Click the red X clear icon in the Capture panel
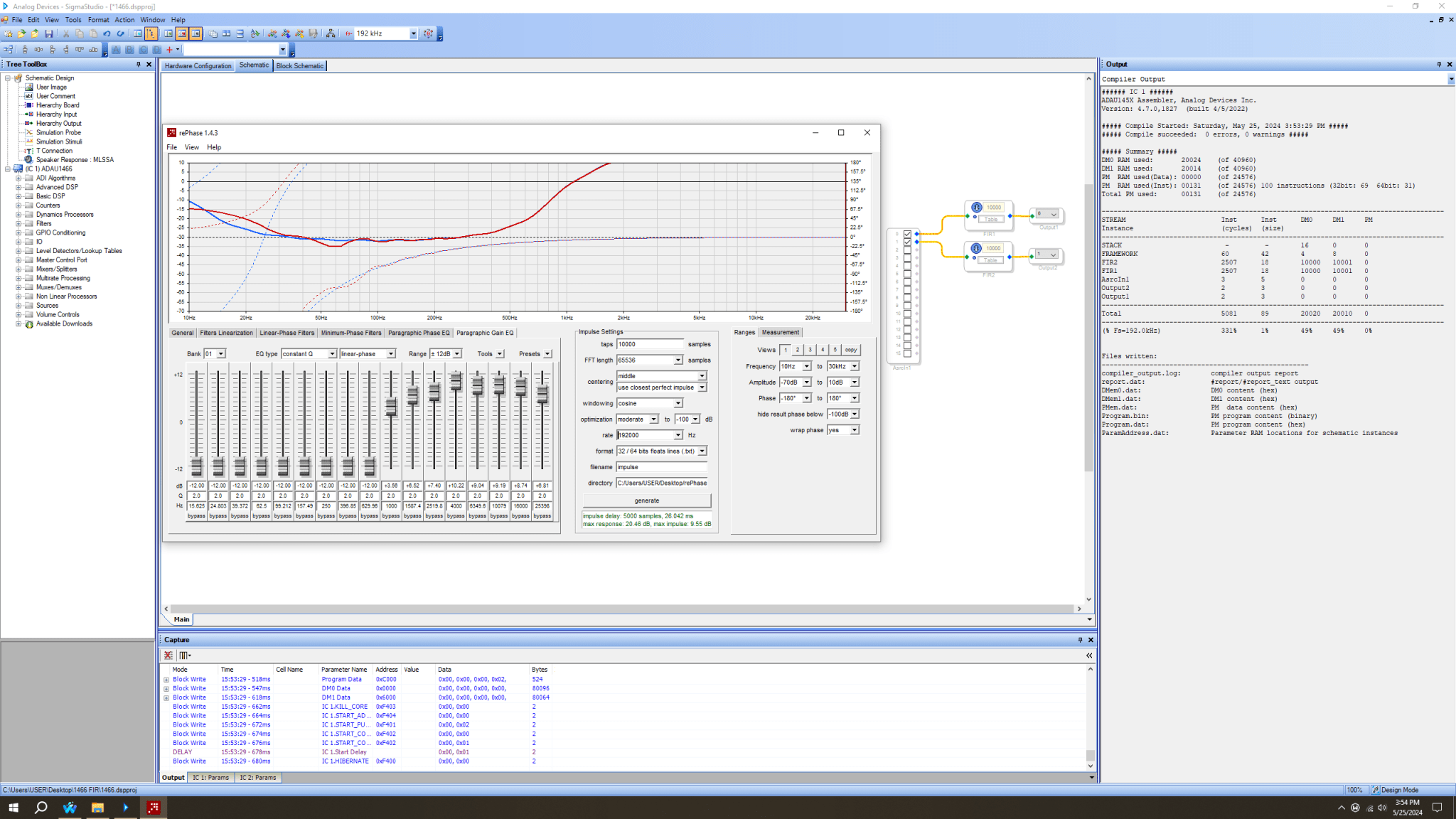Viewport: 1456px width, 819px height. pos(168,655)
